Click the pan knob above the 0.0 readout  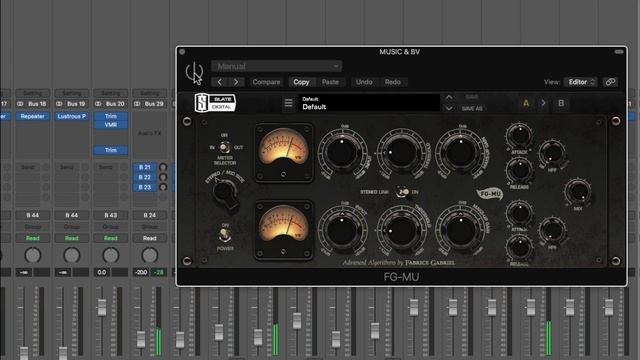[x=111, y=256]
